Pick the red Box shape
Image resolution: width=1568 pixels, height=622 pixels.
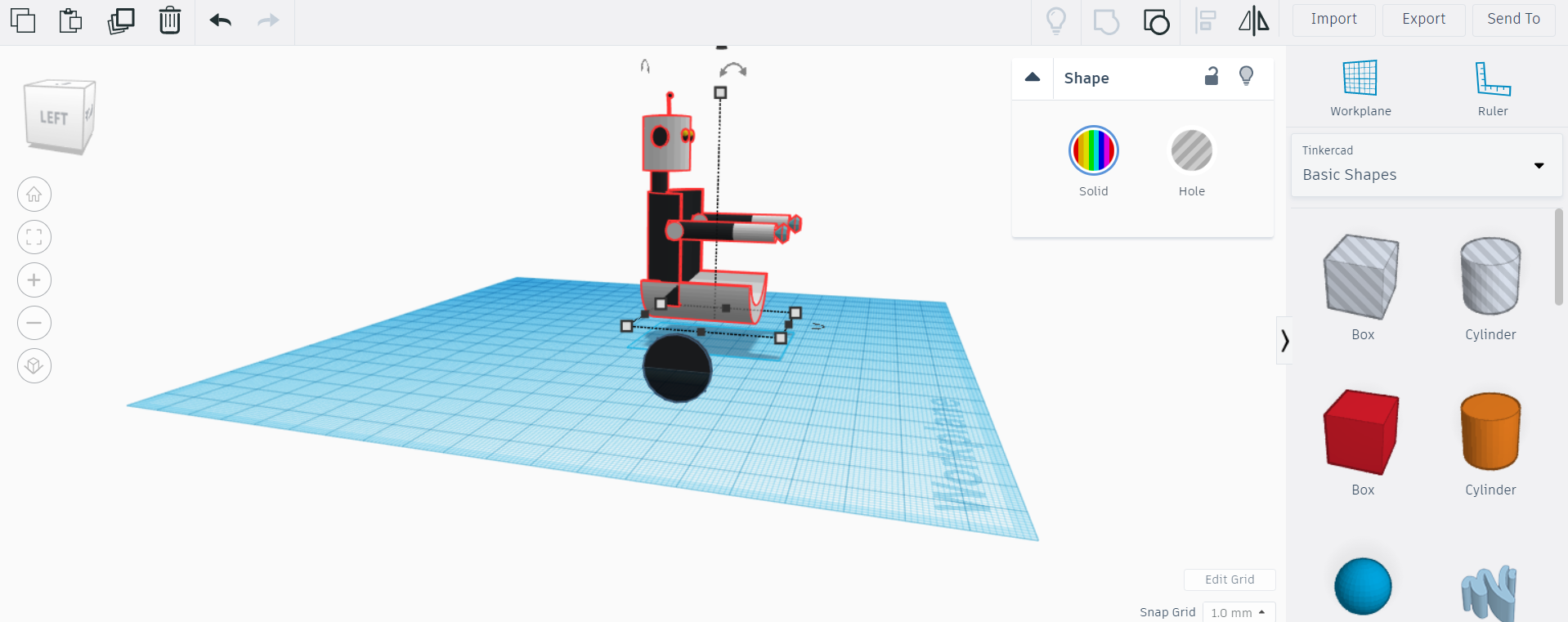tap(1361, 432)
